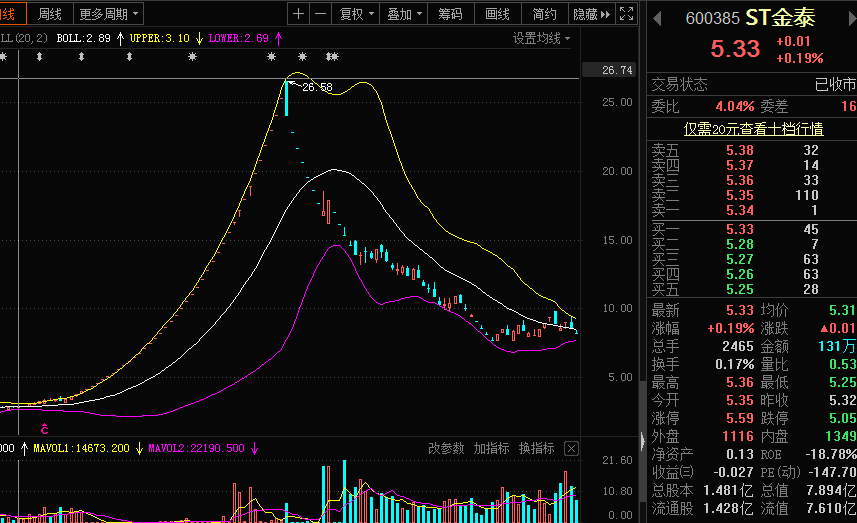The height and width of the screenshot is (523, 857).
Task: Click 改参数 to modify indicator parameters
Action: [x=446, y=449]
